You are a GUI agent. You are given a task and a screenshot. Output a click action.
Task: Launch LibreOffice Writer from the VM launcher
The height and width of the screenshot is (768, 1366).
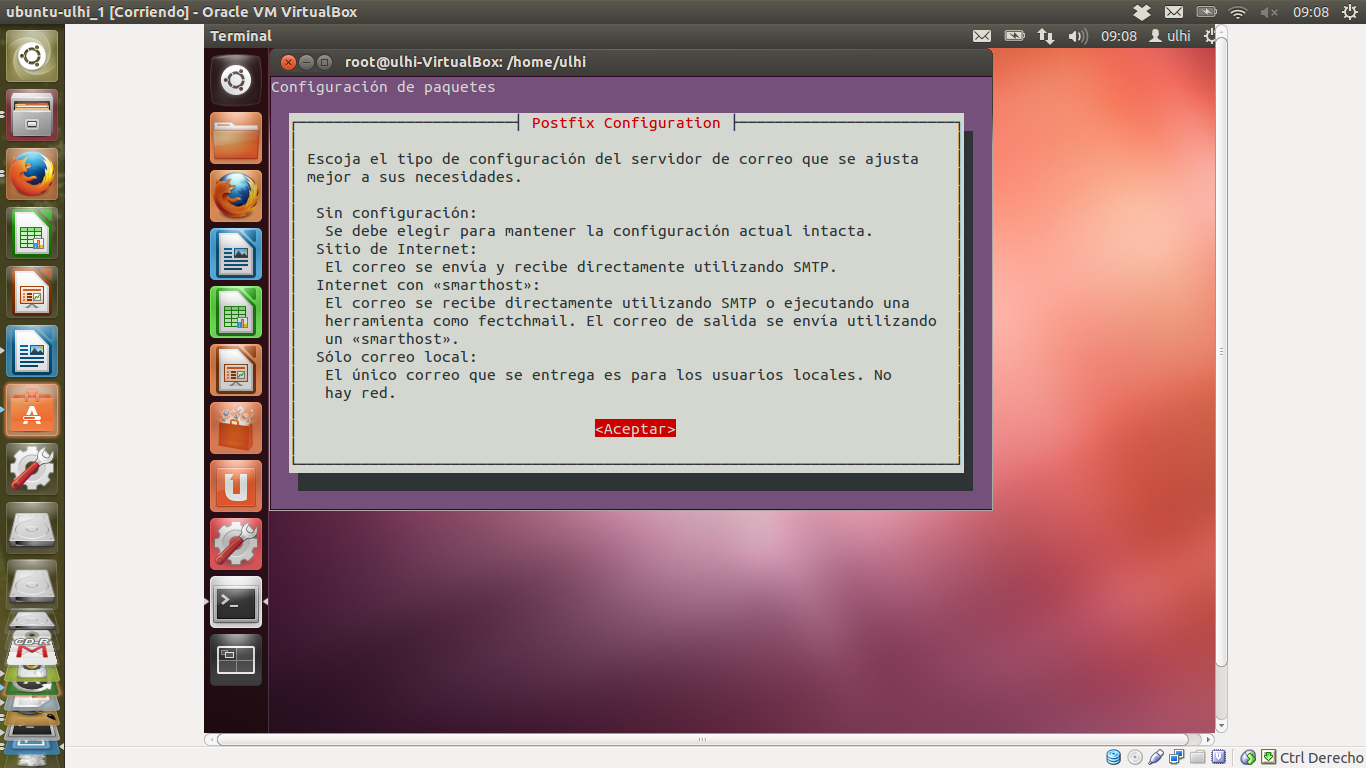[x=236, y=254]
